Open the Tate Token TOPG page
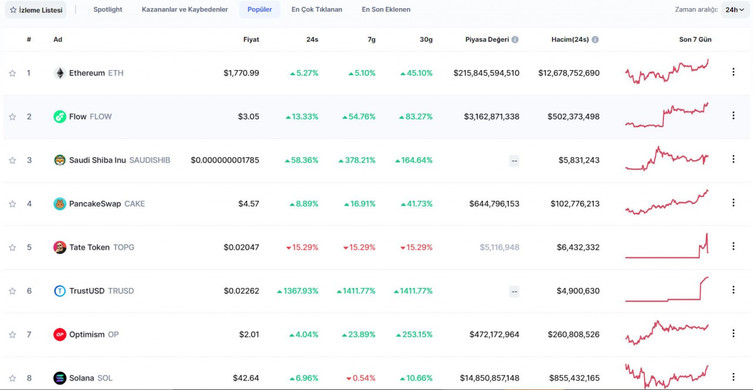The width and height of the screenshot is (753, 390). (x=101, y=247)
